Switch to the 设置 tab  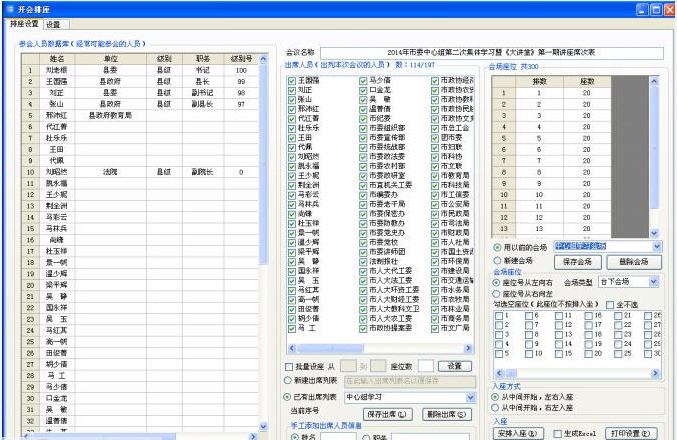(x=53, y=24)
